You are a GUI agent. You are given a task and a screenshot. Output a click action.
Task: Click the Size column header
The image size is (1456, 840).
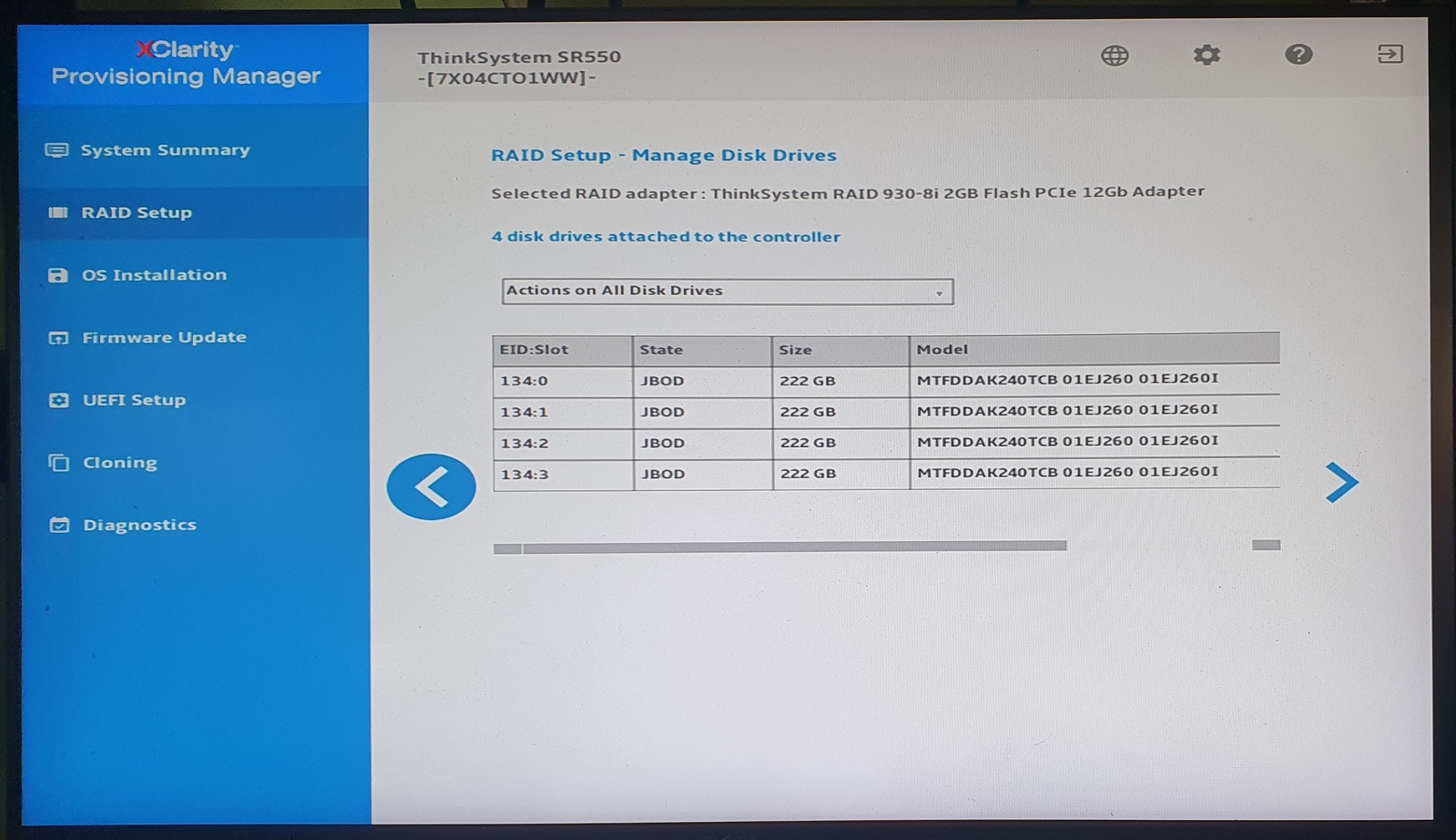click(x=840, y=350)
